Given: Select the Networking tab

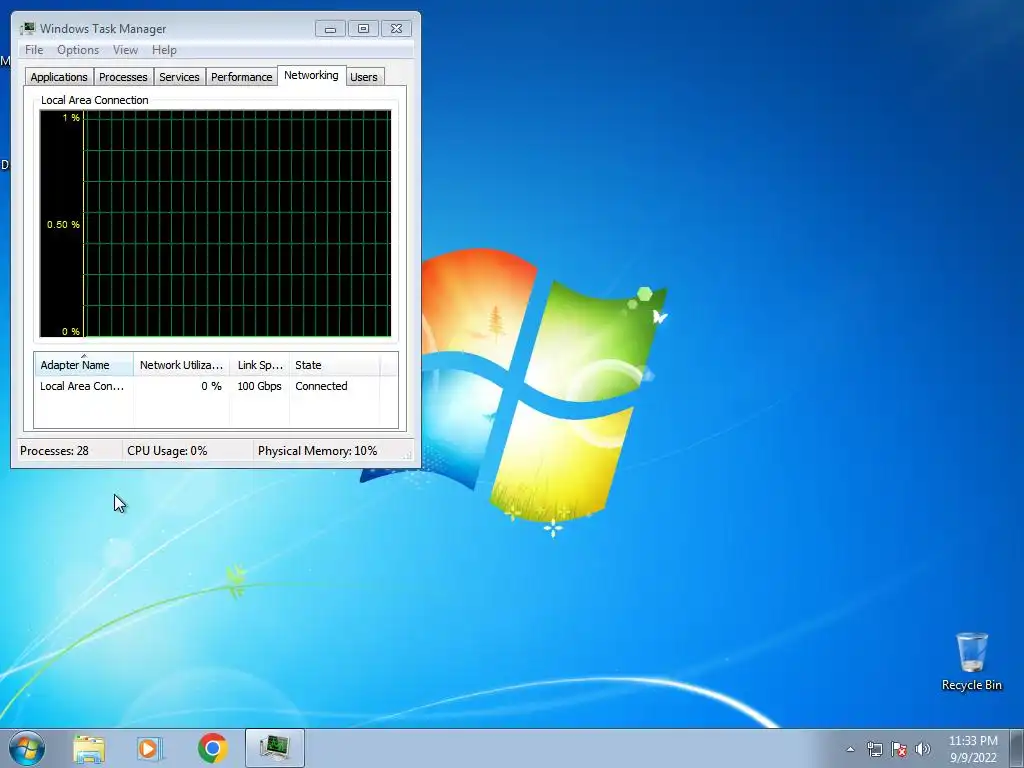Looking at the screenshot, I should click(311, 75).
